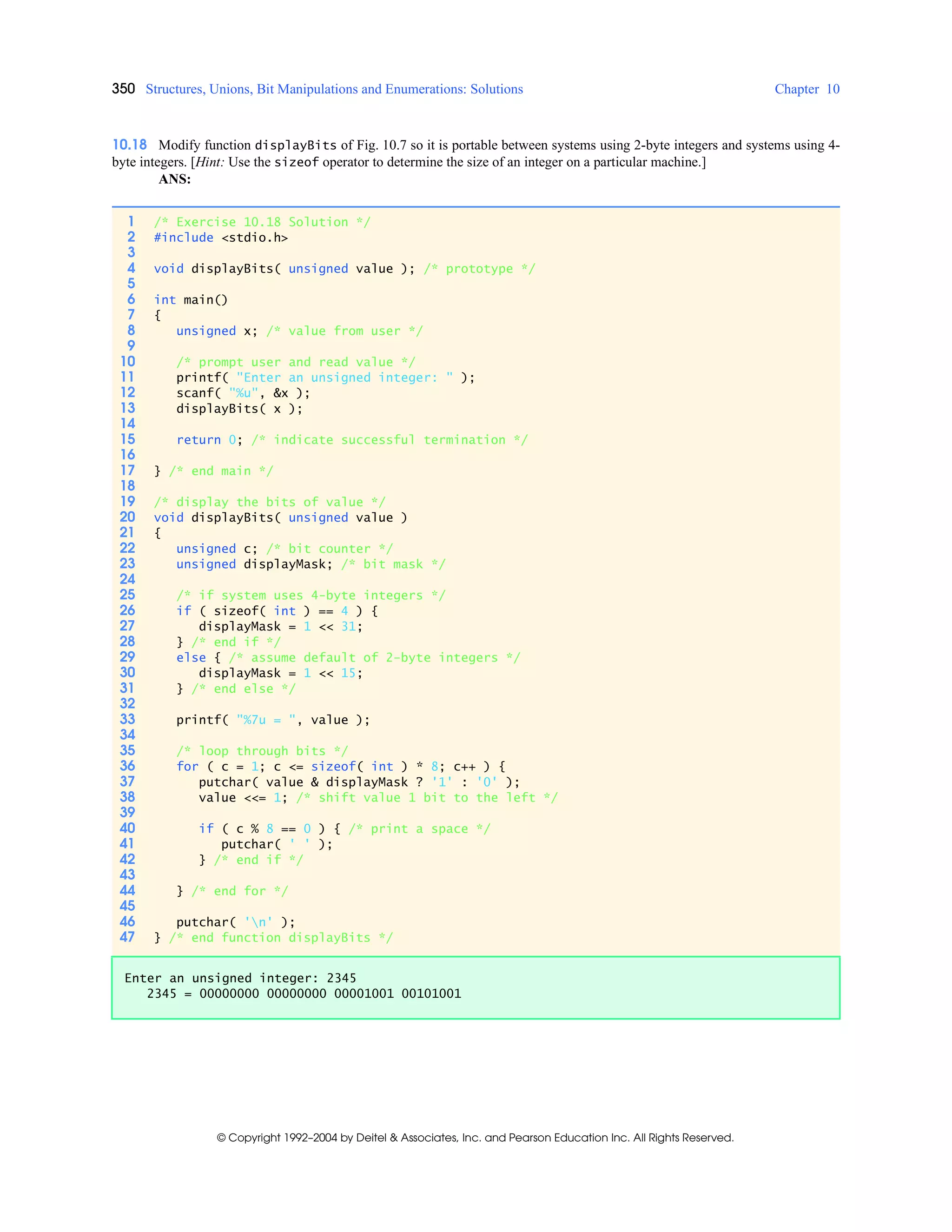Click the 'sizeof' word in the hint

click(x=297, y=162)
